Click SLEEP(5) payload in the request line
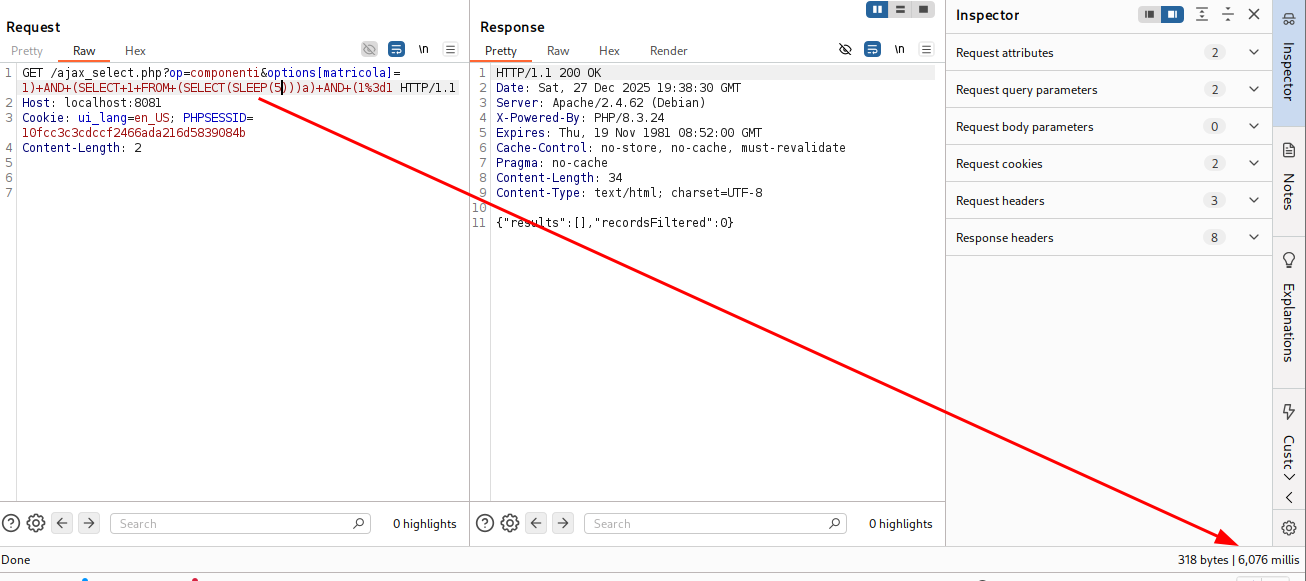This screenshot has height=581, width=1306. (258, 88)
